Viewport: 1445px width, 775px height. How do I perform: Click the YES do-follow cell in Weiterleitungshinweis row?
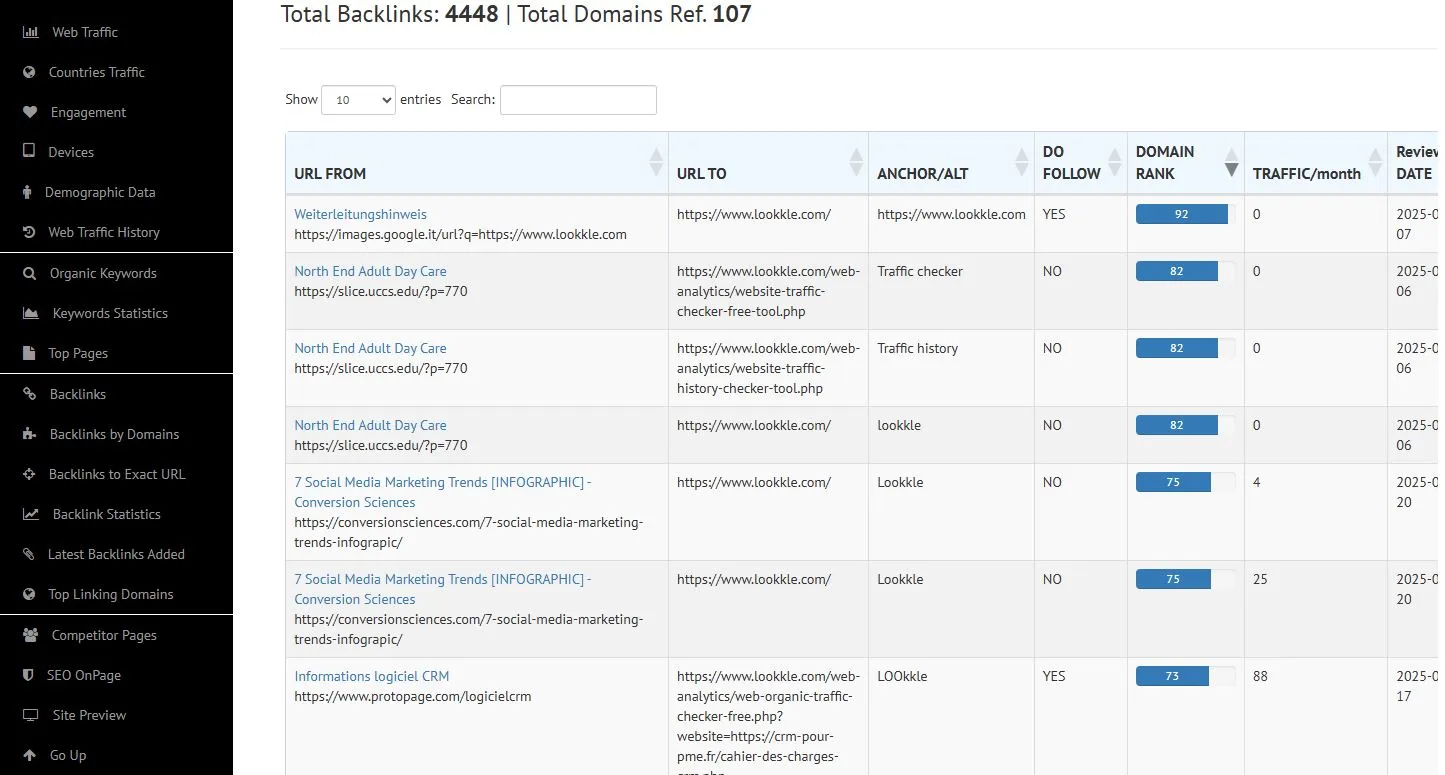1081,224
